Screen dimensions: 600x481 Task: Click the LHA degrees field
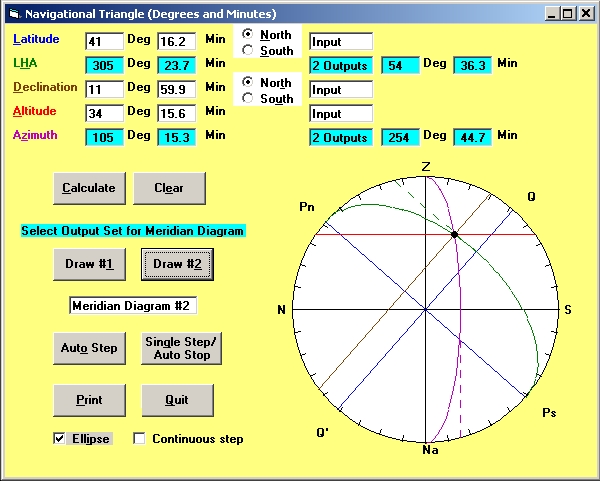point(104,65)
